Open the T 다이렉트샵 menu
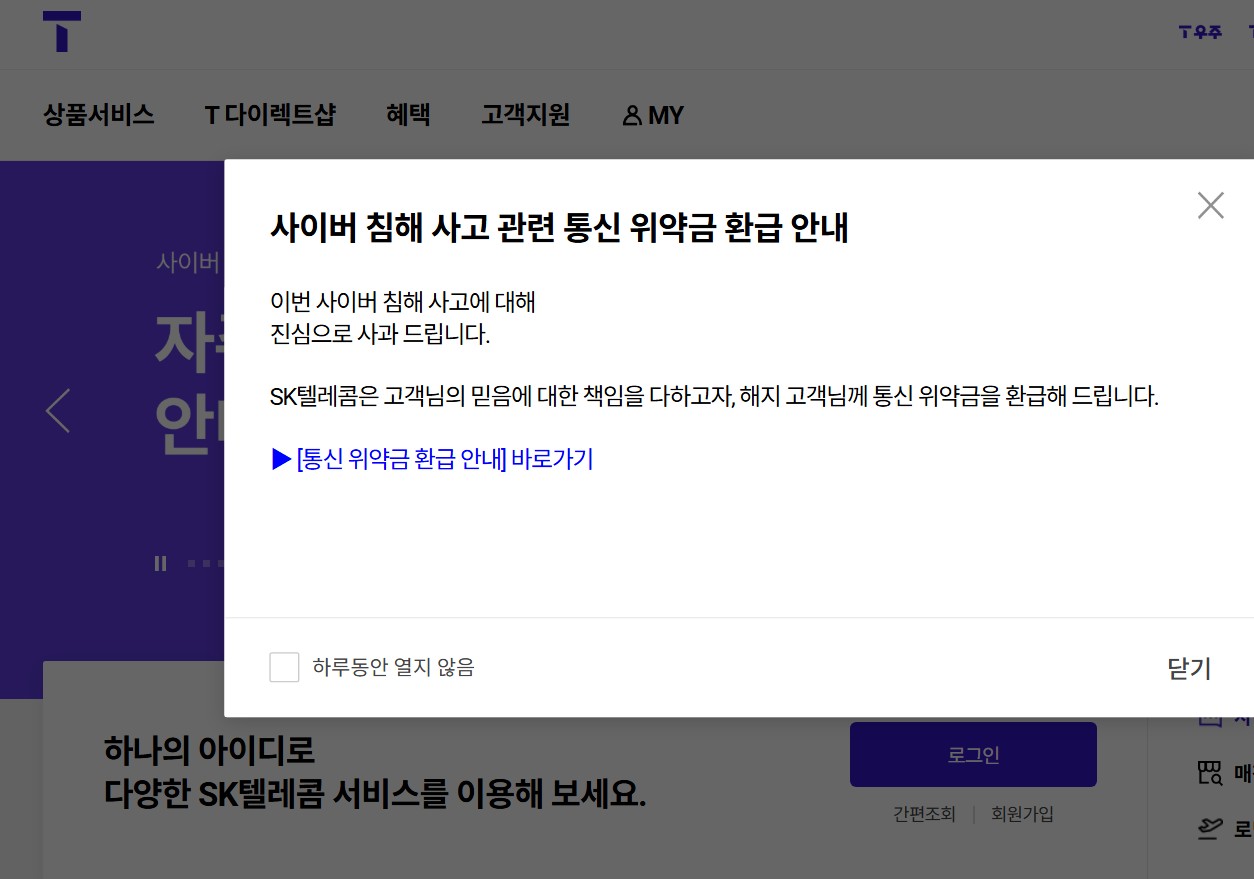The width and height of the screenshot is (1254, 879). click(270, 115)
